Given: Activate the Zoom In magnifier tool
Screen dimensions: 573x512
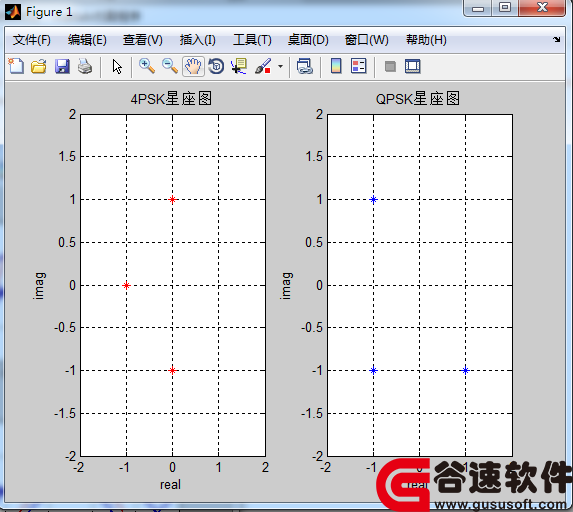Looking at the screenshot, I should point(147,67).
